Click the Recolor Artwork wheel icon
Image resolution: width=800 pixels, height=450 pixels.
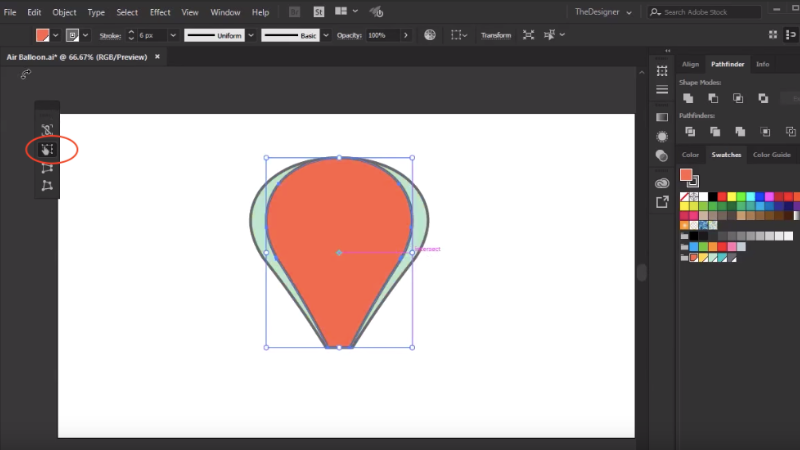point(430,35)
